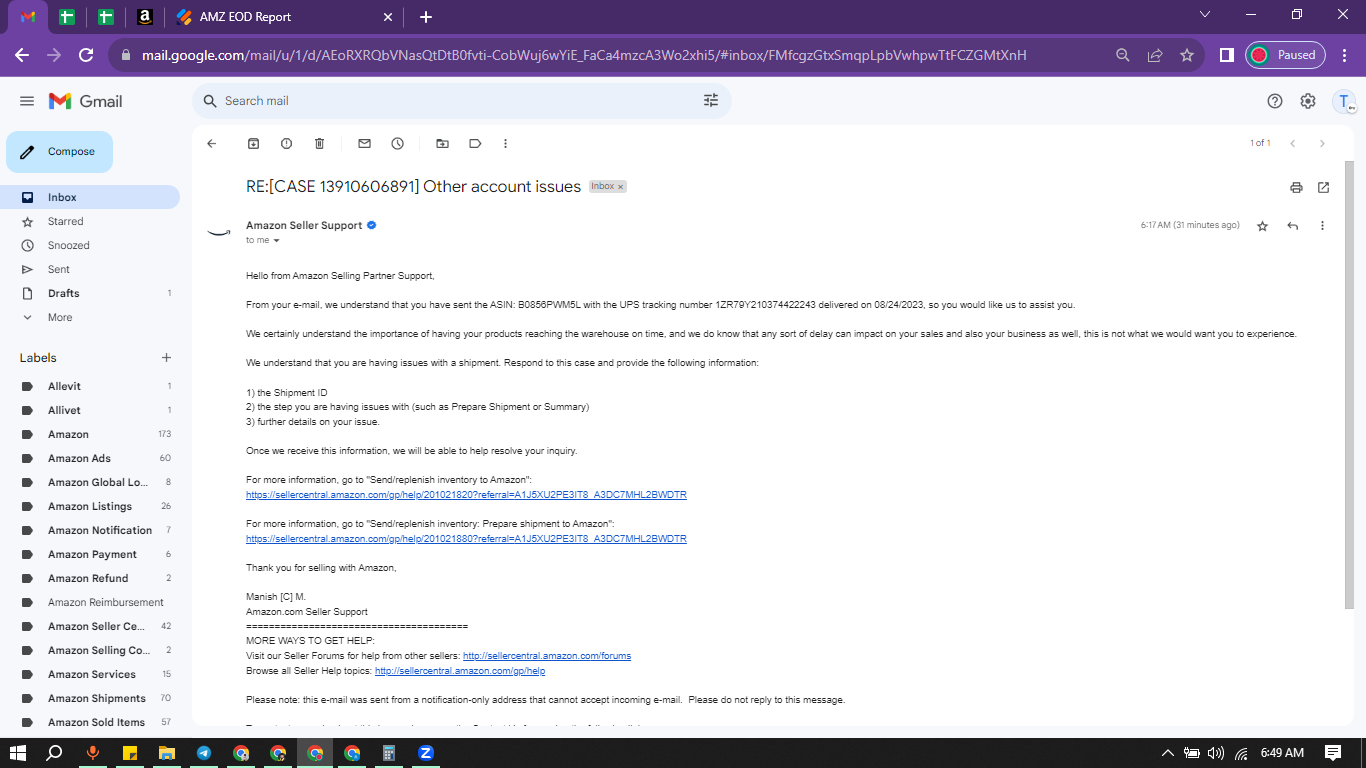Open the Google account avatar menu
The image size is (1366, 768).
pyautogui.click(x=1345, y=101)
